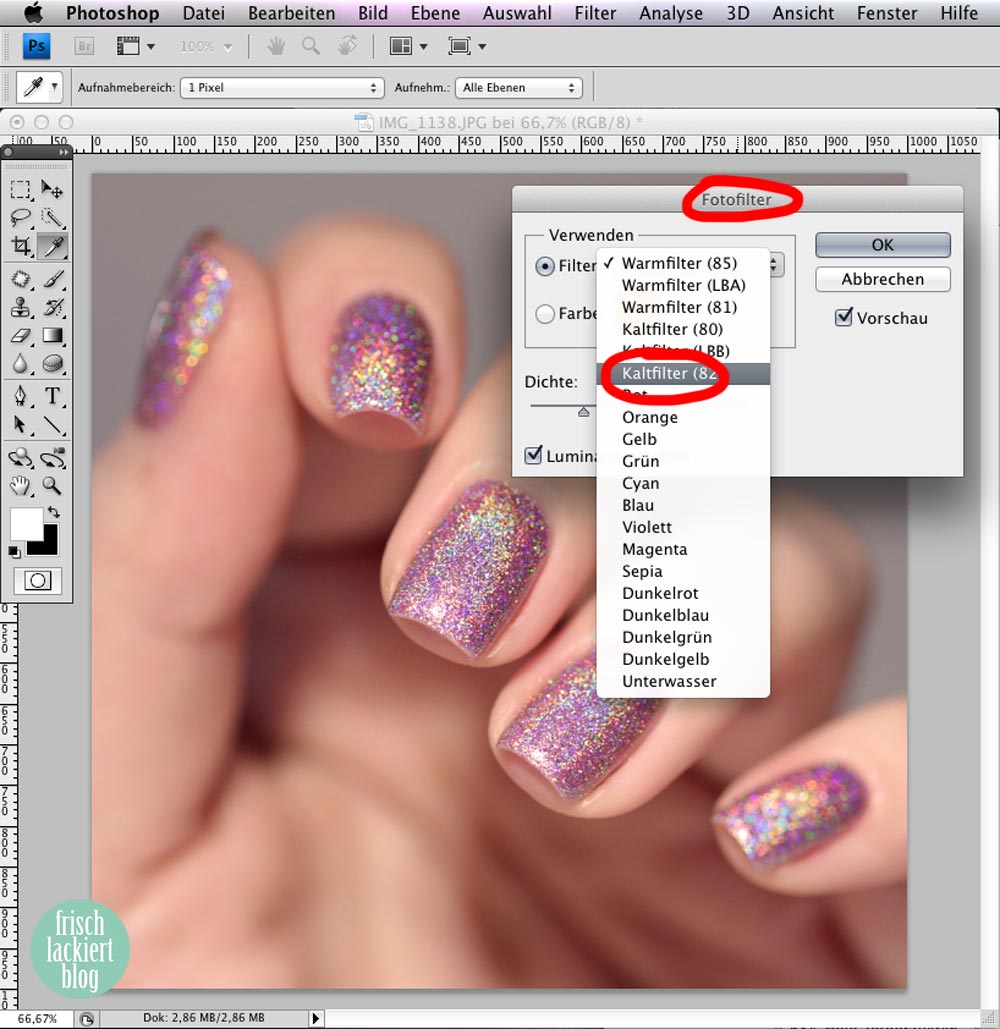Open the Apple menu
The width and height of the screenshot is (1000, 1029).
[33, 12]
